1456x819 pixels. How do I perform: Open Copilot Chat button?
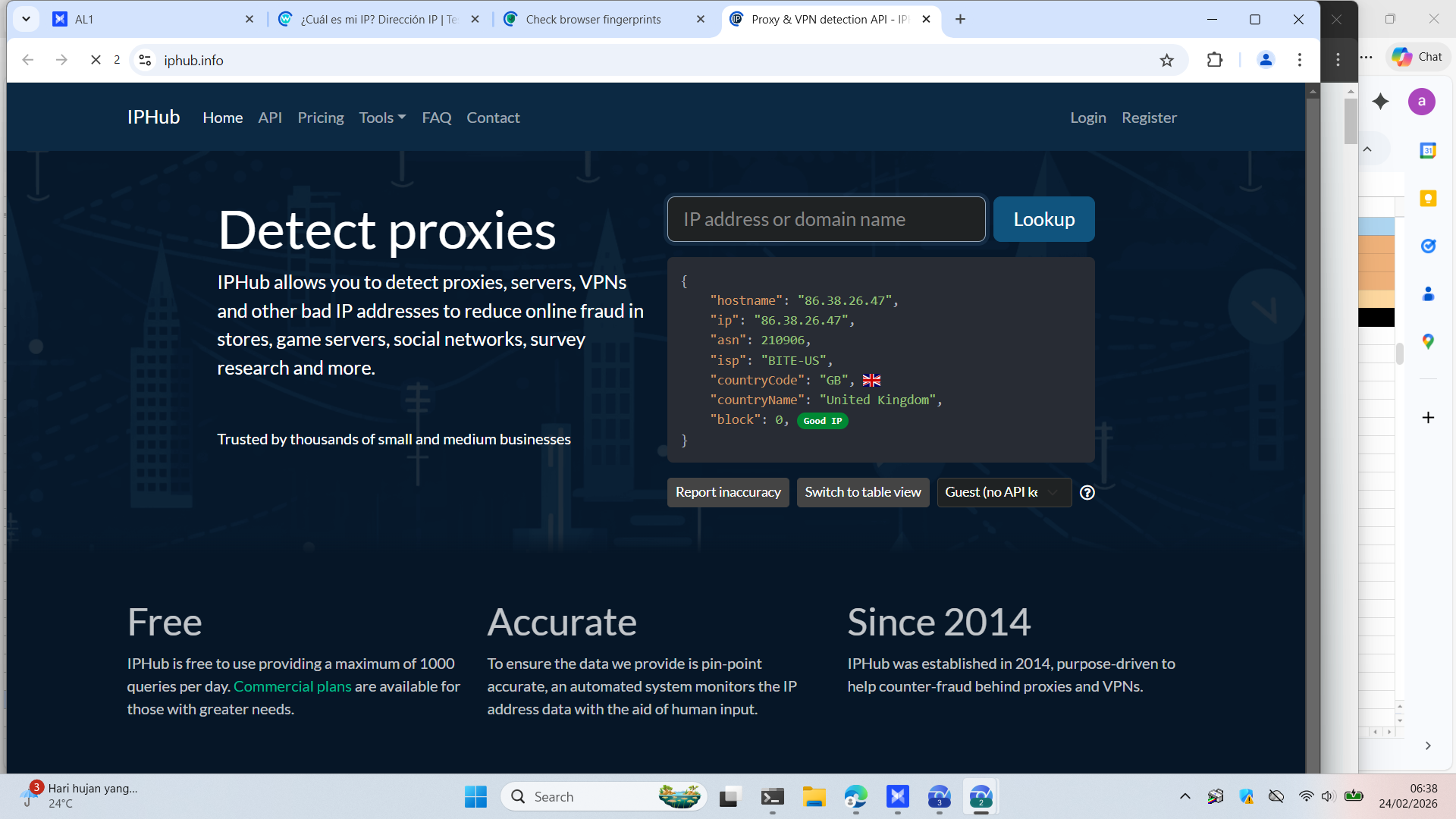pyautogui.click(x=1417, y=57)
